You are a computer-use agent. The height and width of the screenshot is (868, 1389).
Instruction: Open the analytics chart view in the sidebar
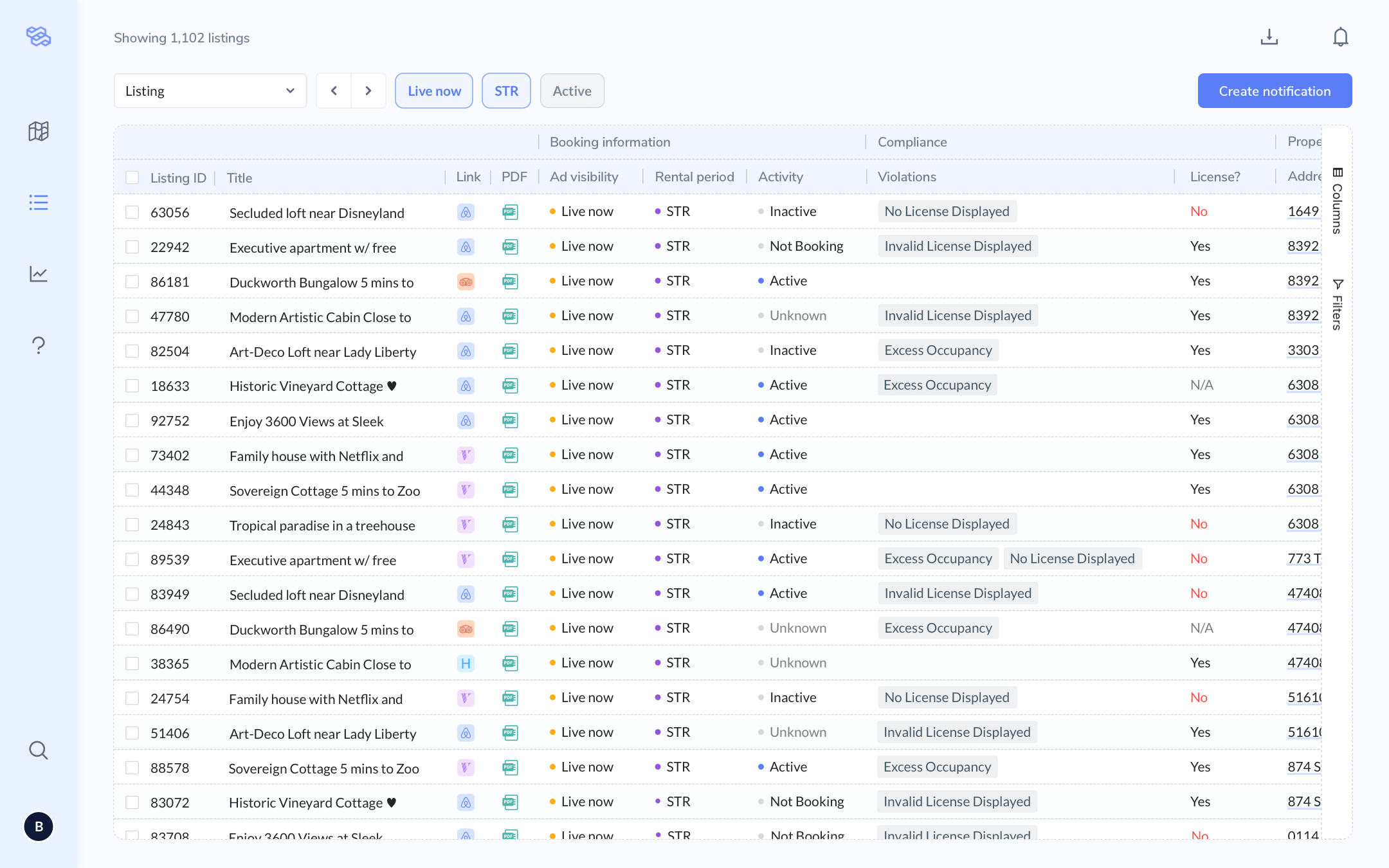[39, 274]
